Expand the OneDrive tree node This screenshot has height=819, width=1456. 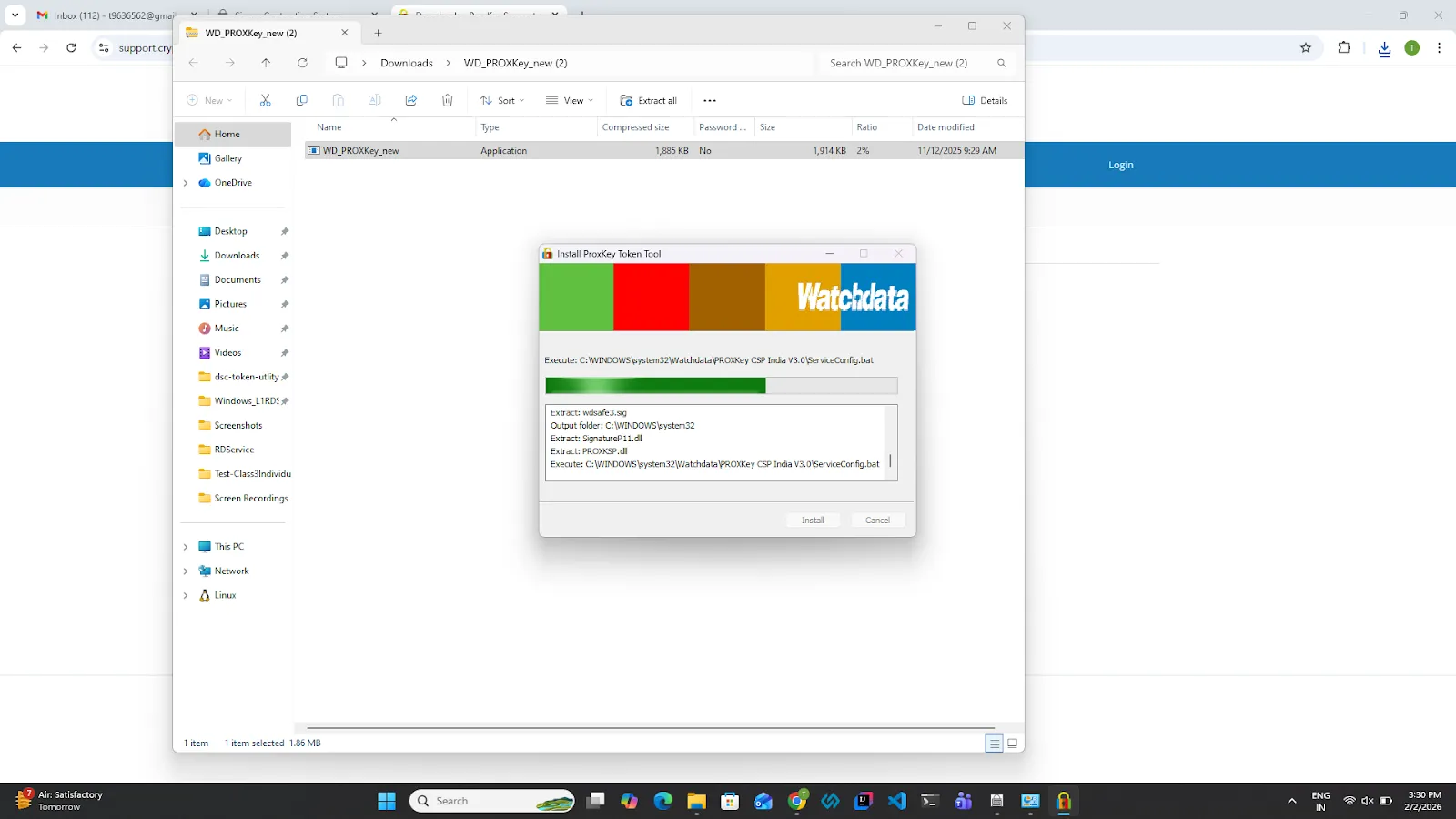(x=186, y=183)
